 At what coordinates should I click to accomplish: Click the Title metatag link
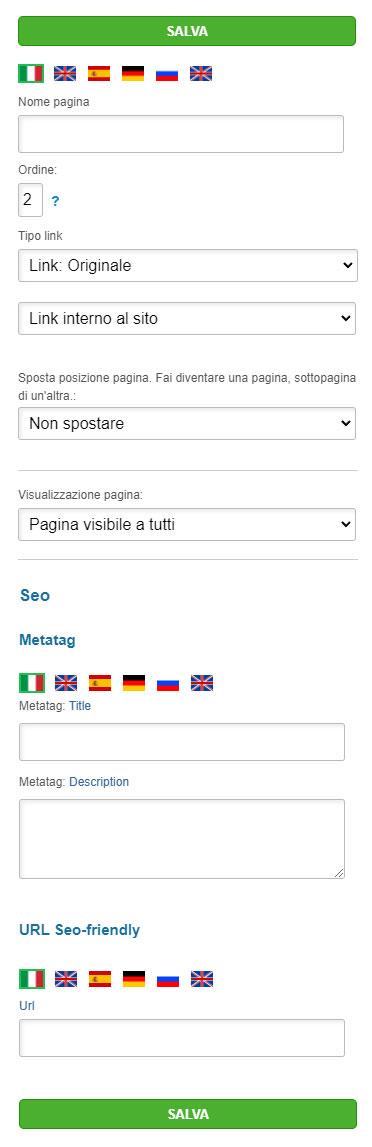[x=80, y=706]
